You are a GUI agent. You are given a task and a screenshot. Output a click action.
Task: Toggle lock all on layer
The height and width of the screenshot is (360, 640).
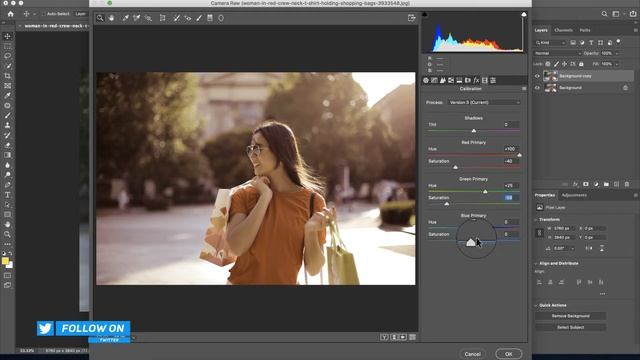pos(581,64)
